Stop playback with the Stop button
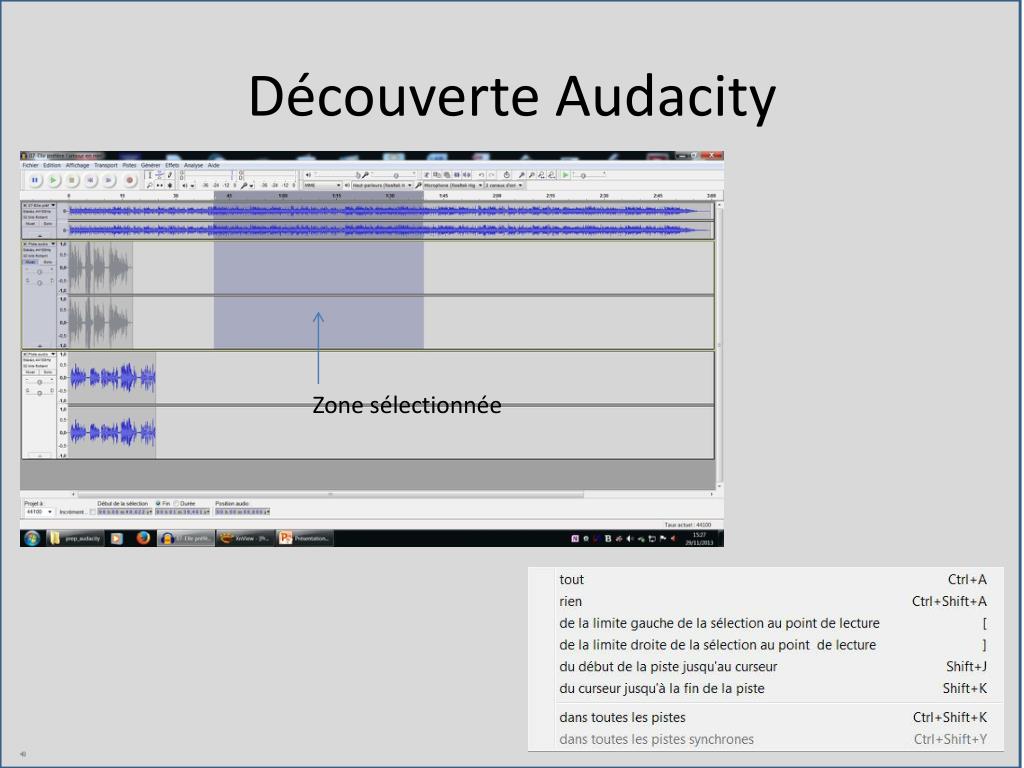Viewport: 1024px width, 768px height. pos(72,180)
